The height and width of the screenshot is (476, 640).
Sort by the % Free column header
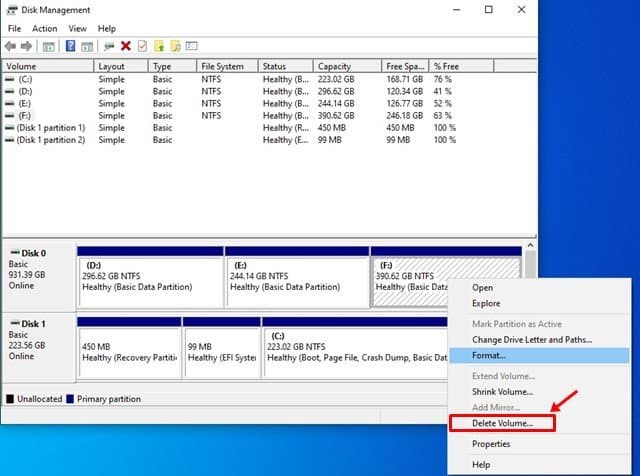tap(462, 66)
